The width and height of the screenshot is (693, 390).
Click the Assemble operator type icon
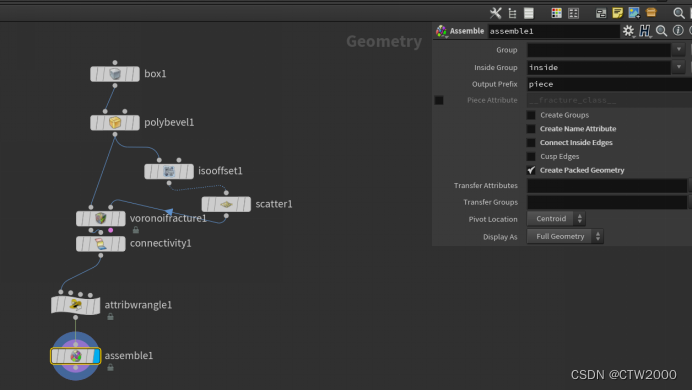pyautogui.click(x=441, y=31)
